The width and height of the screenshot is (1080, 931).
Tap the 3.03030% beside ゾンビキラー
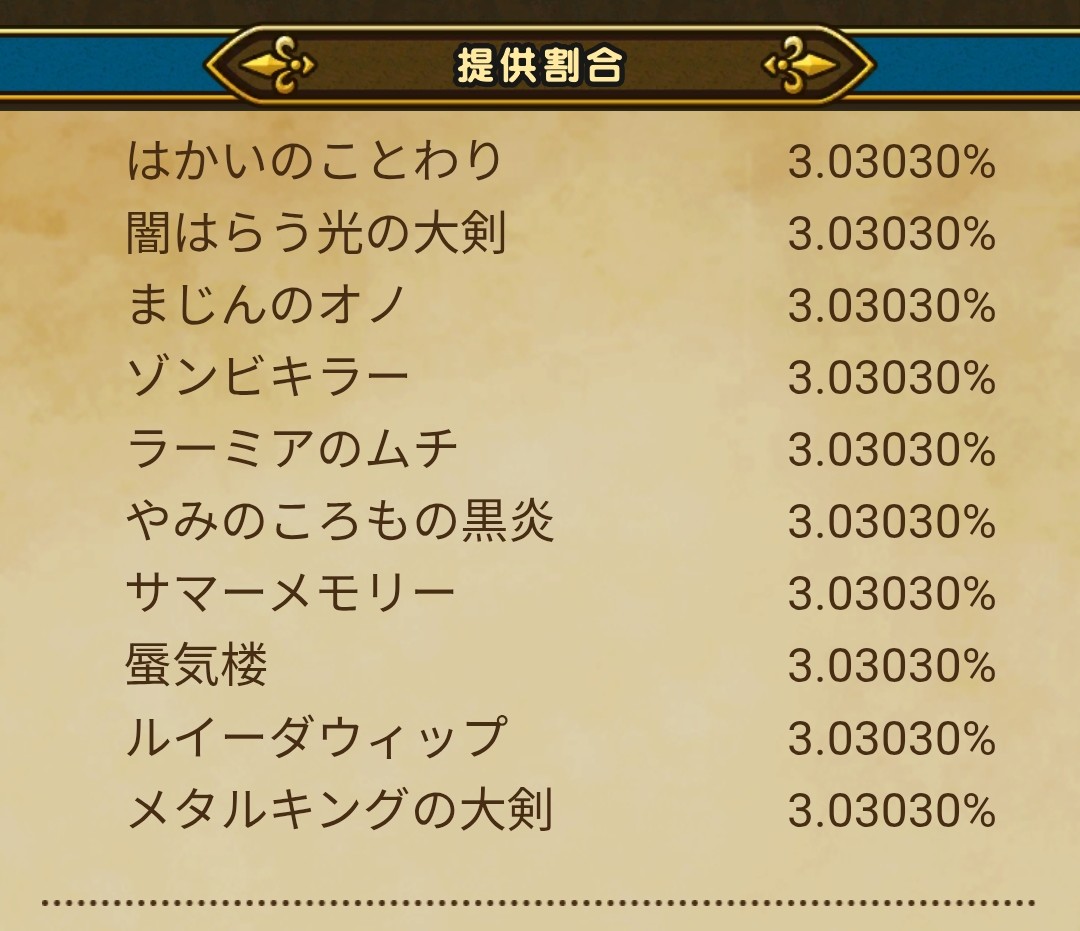pos(891,379)
